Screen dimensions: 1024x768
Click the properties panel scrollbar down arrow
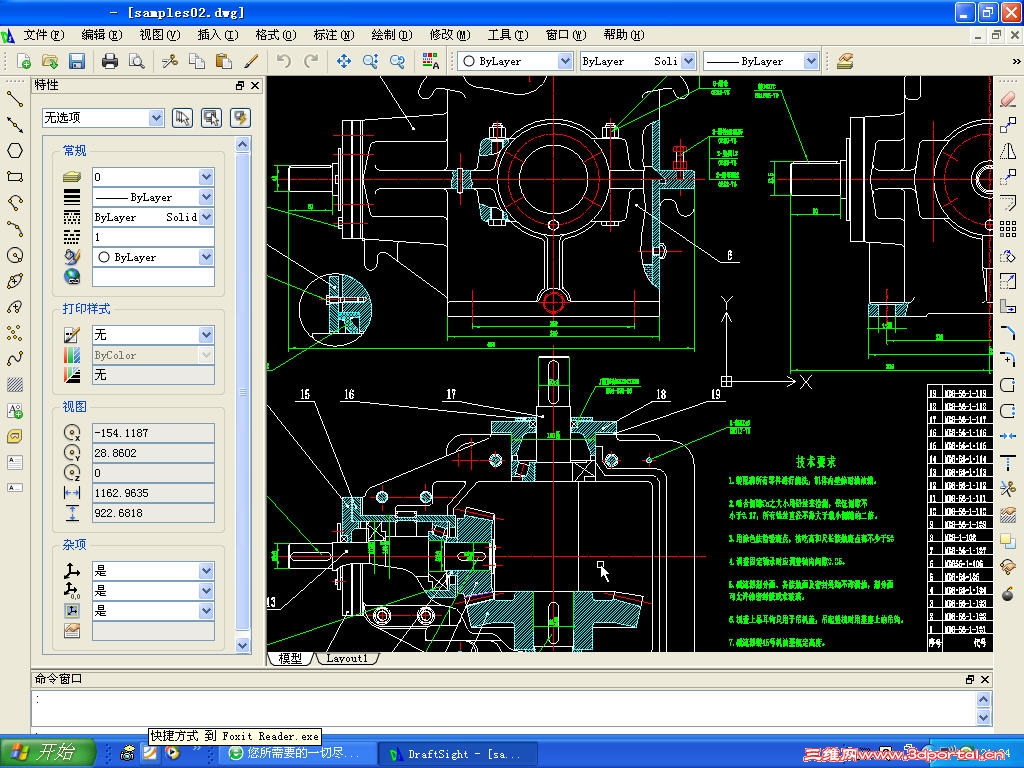coord(243,645)
